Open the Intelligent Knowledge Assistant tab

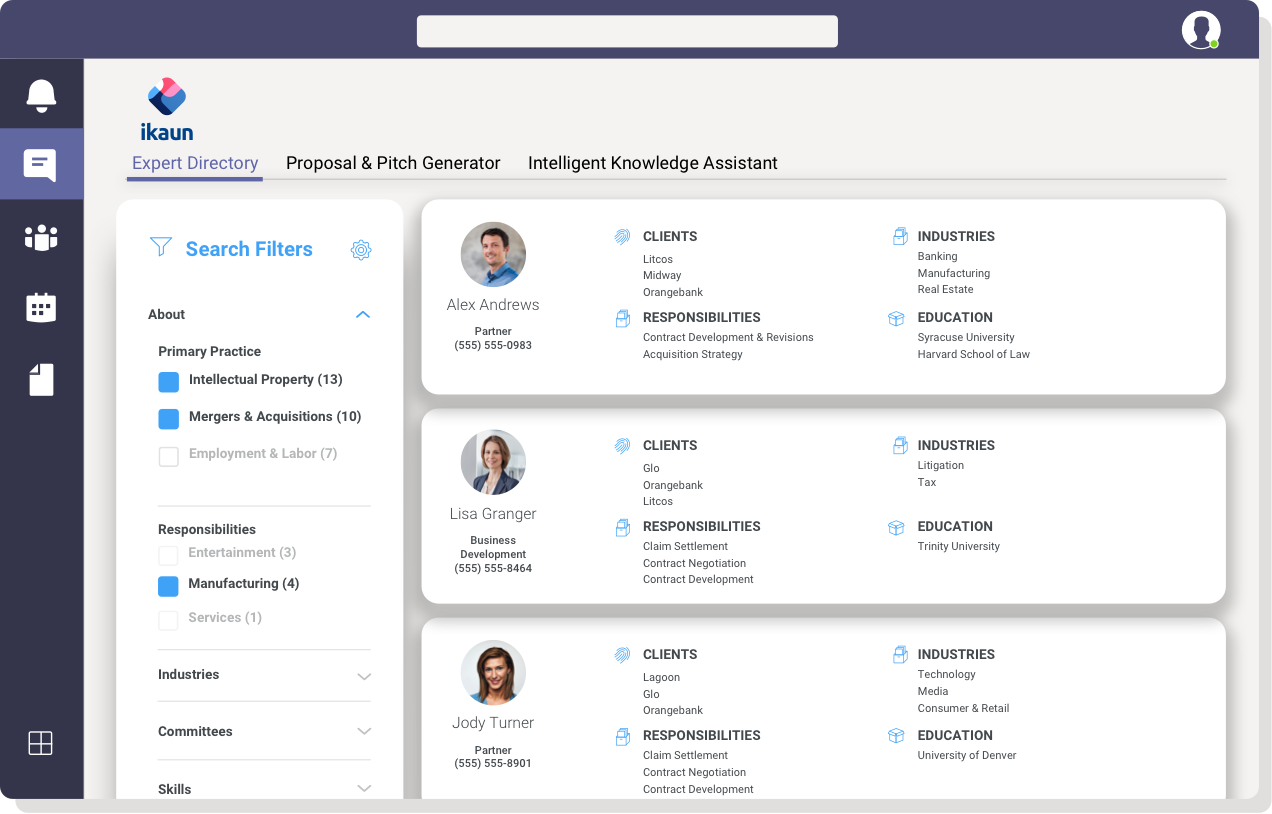click(652, 163)
